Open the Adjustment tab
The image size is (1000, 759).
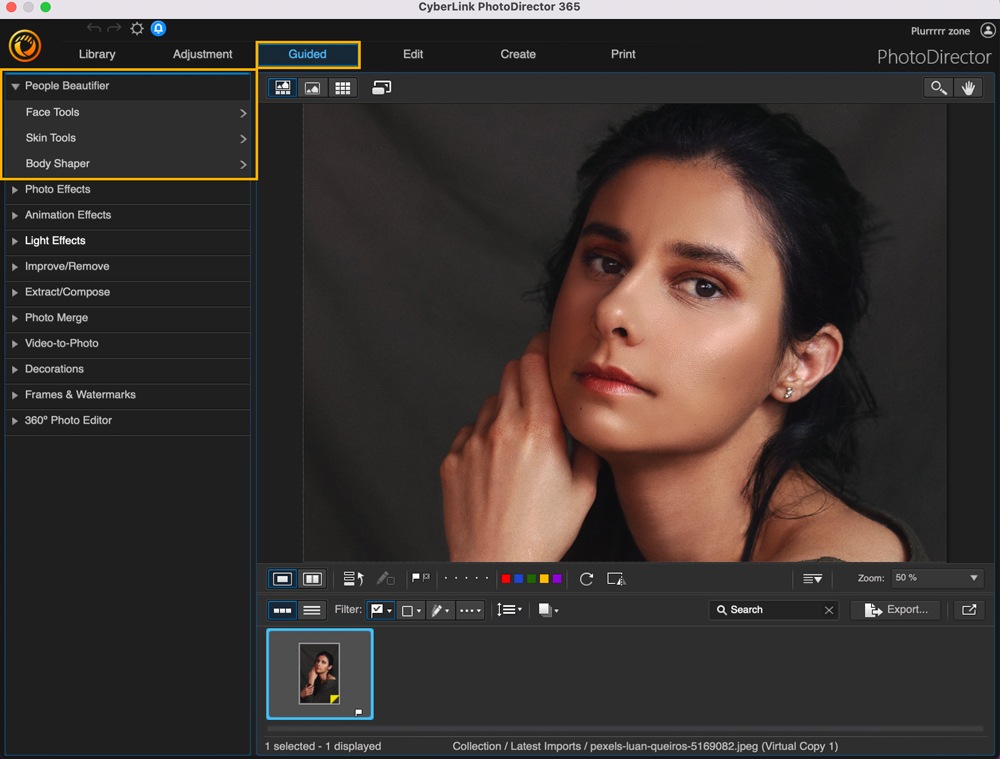click(202, 54)
